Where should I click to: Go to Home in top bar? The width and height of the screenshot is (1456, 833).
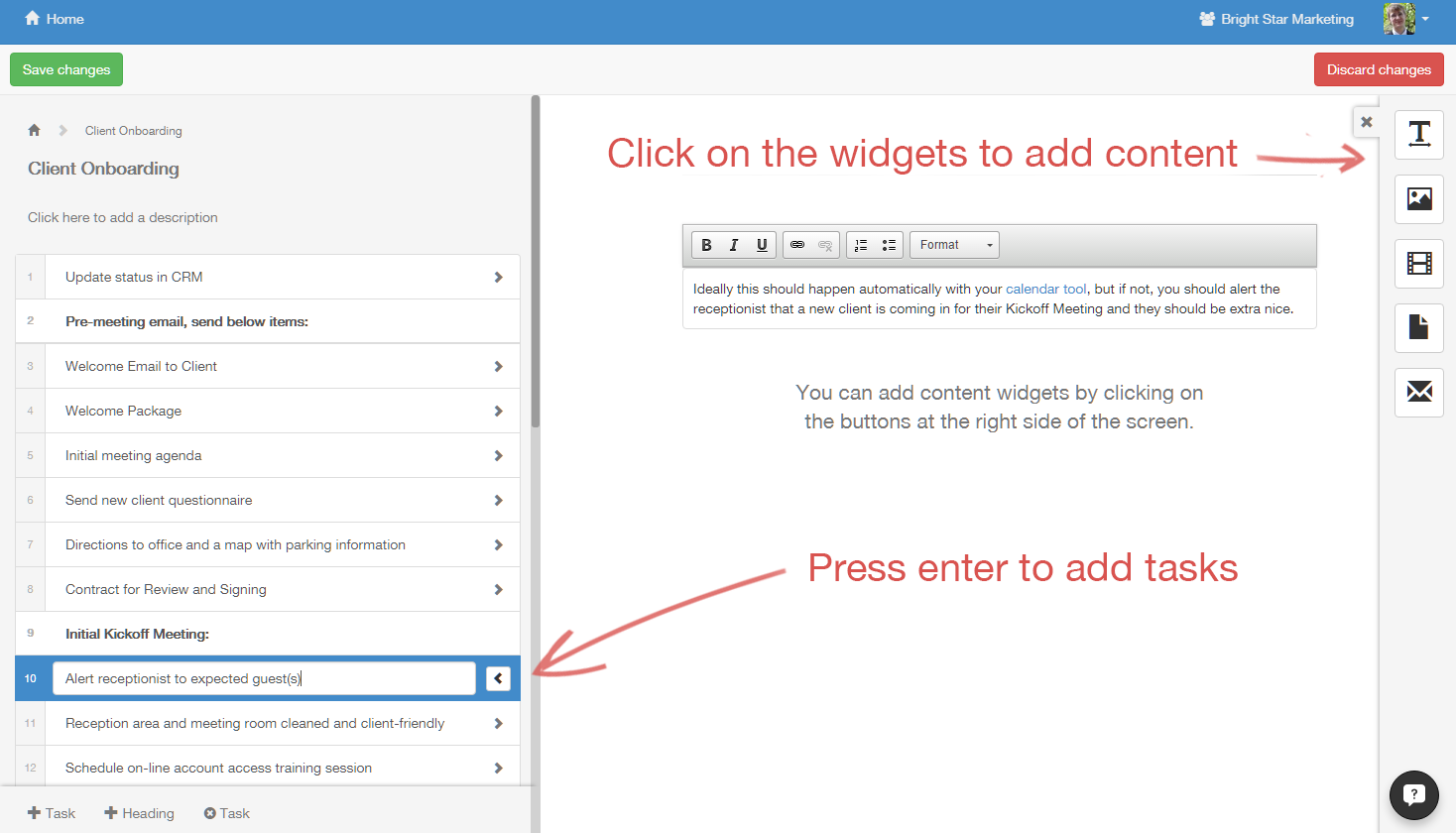point(55,19)
